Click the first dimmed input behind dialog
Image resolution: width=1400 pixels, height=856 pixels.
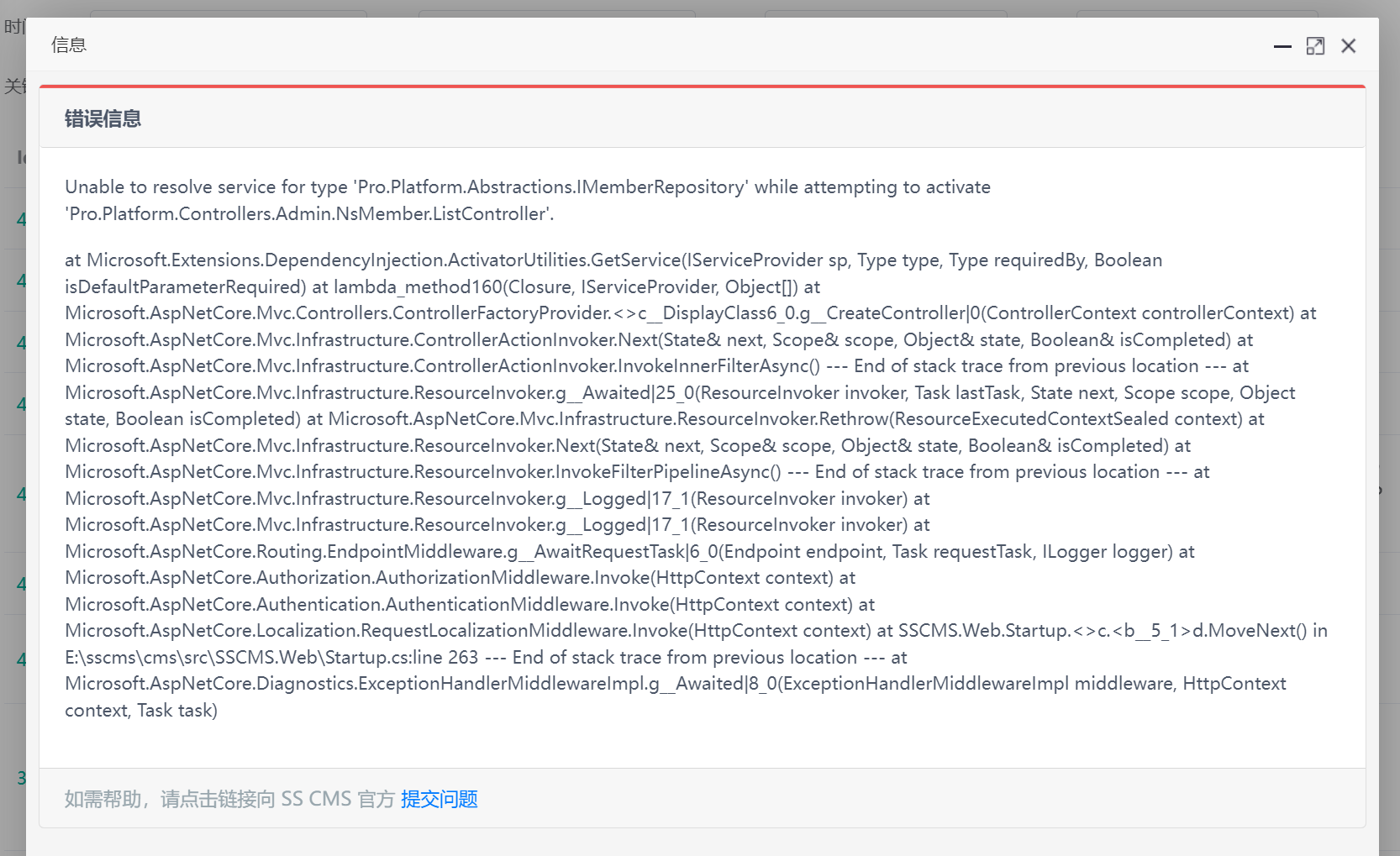tap(228, 13)
